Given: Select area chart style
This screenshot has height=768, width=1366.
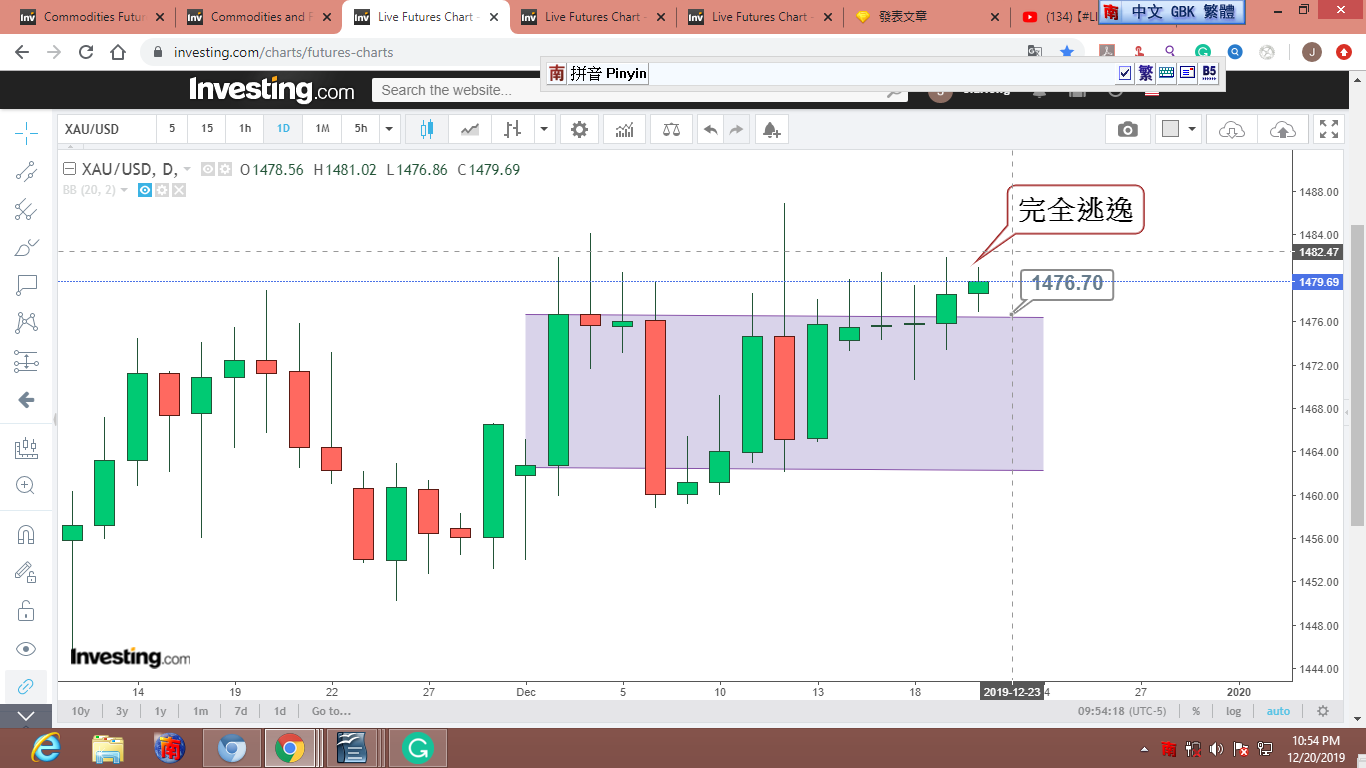Looking at the screenshot, I should pos(470,129).
